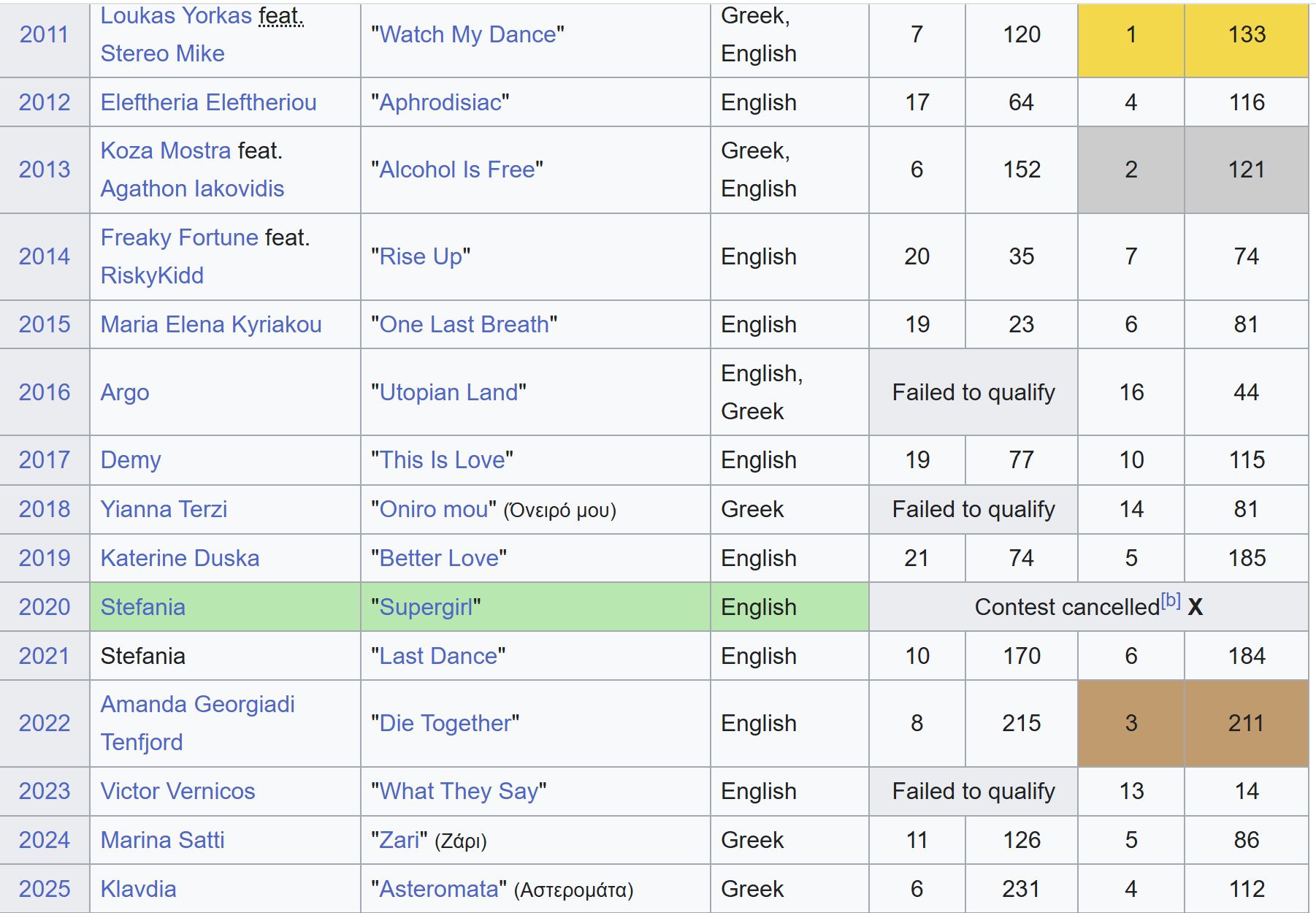
Task: Click the "Asteromata" song link
Action: [x=439, y=889]
